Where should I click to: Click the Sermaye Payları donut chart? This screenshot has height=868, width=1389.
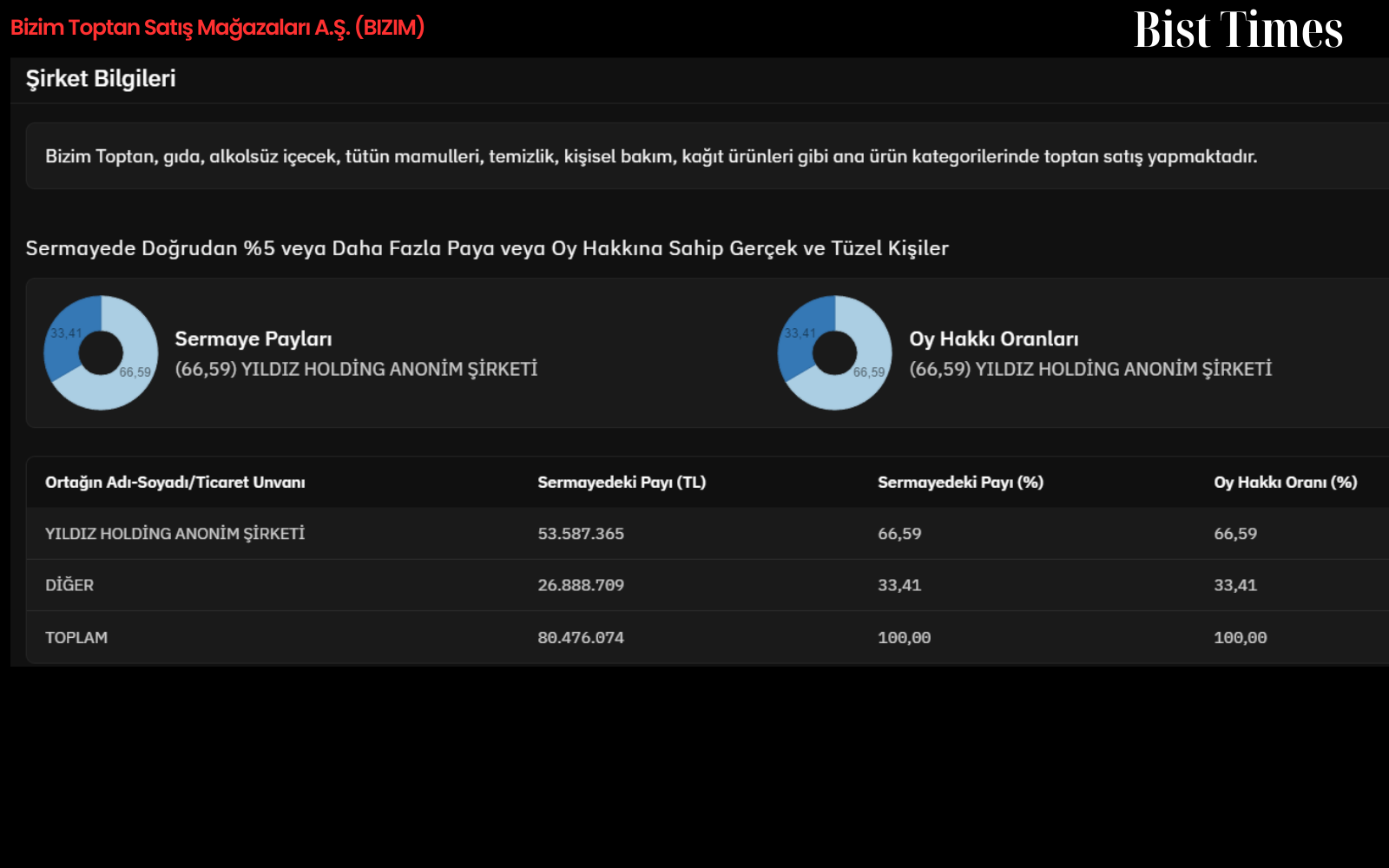[x=101, y=352]
